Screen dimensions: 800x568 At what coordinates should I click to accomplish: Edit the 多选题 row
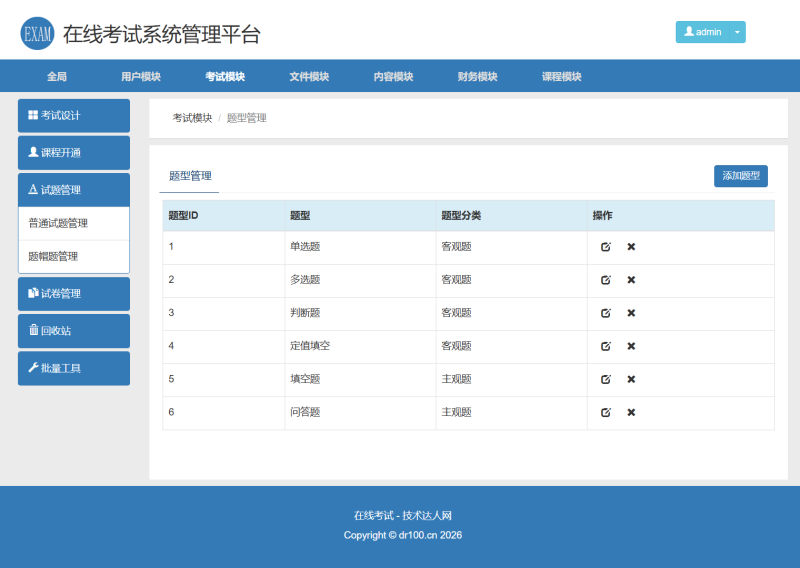606,280
